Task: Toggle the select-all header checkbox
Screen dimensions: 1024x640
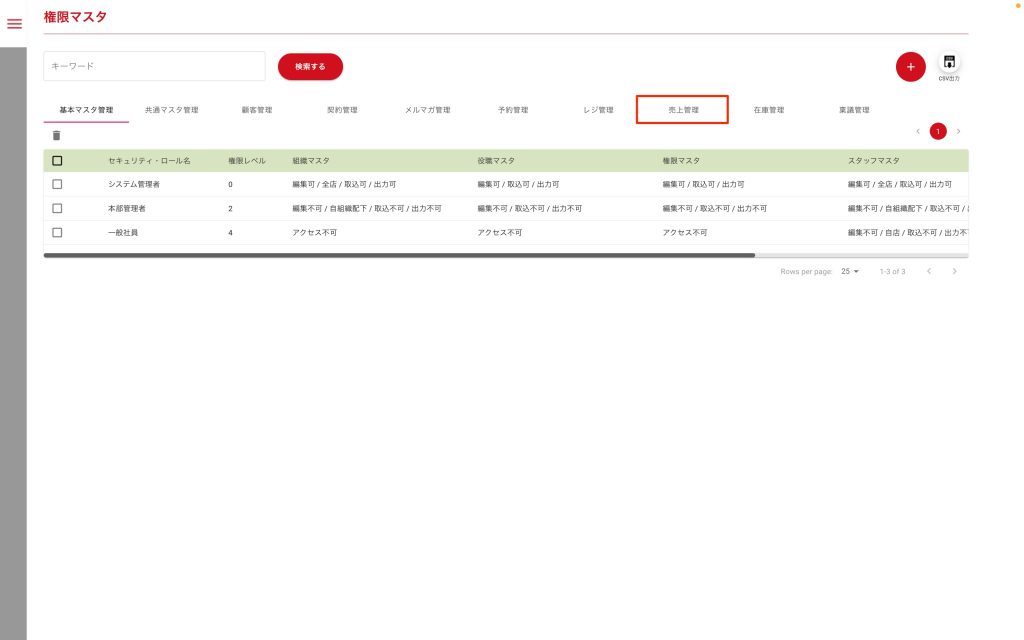Action: click(57, 160)
